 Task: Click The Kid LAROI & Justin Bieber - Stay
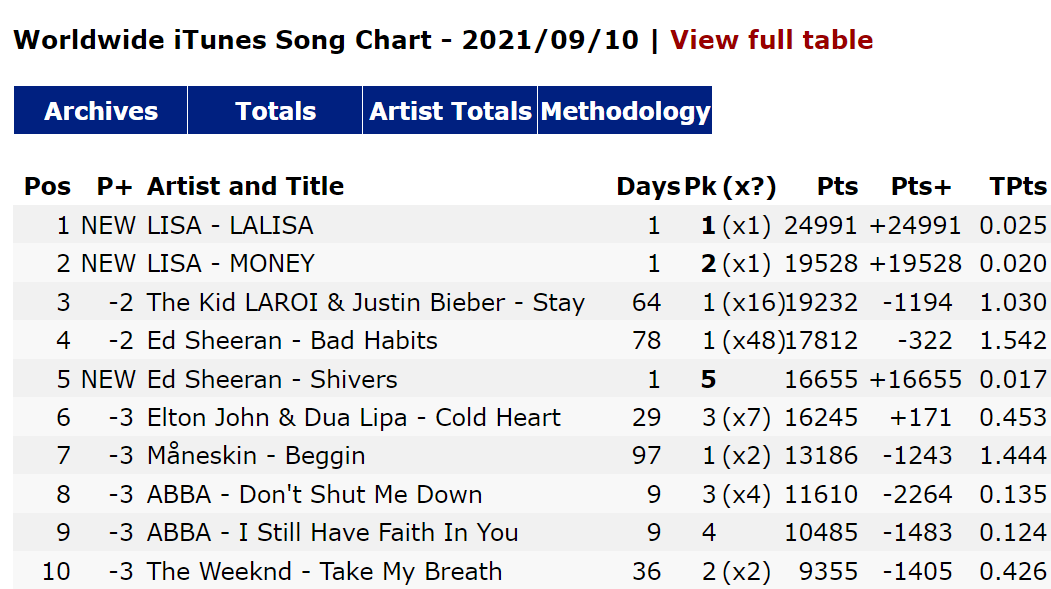pyautogui.click(x=365, y=302)
